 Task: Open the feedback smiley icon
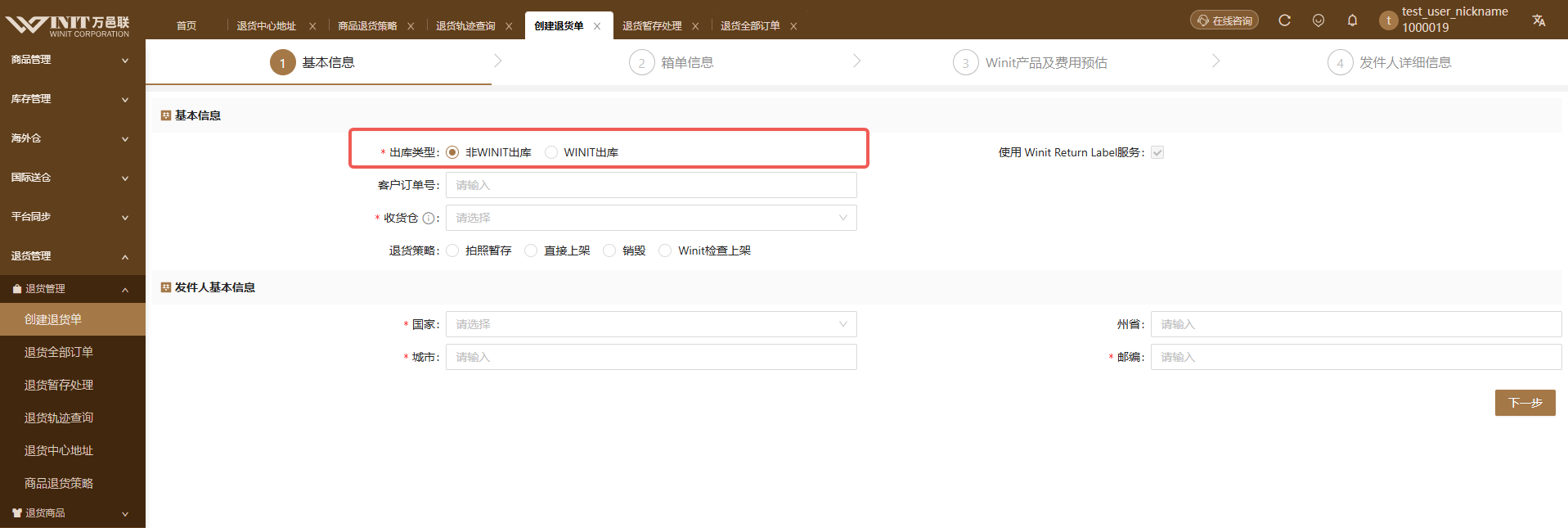tap(1319, 20)
